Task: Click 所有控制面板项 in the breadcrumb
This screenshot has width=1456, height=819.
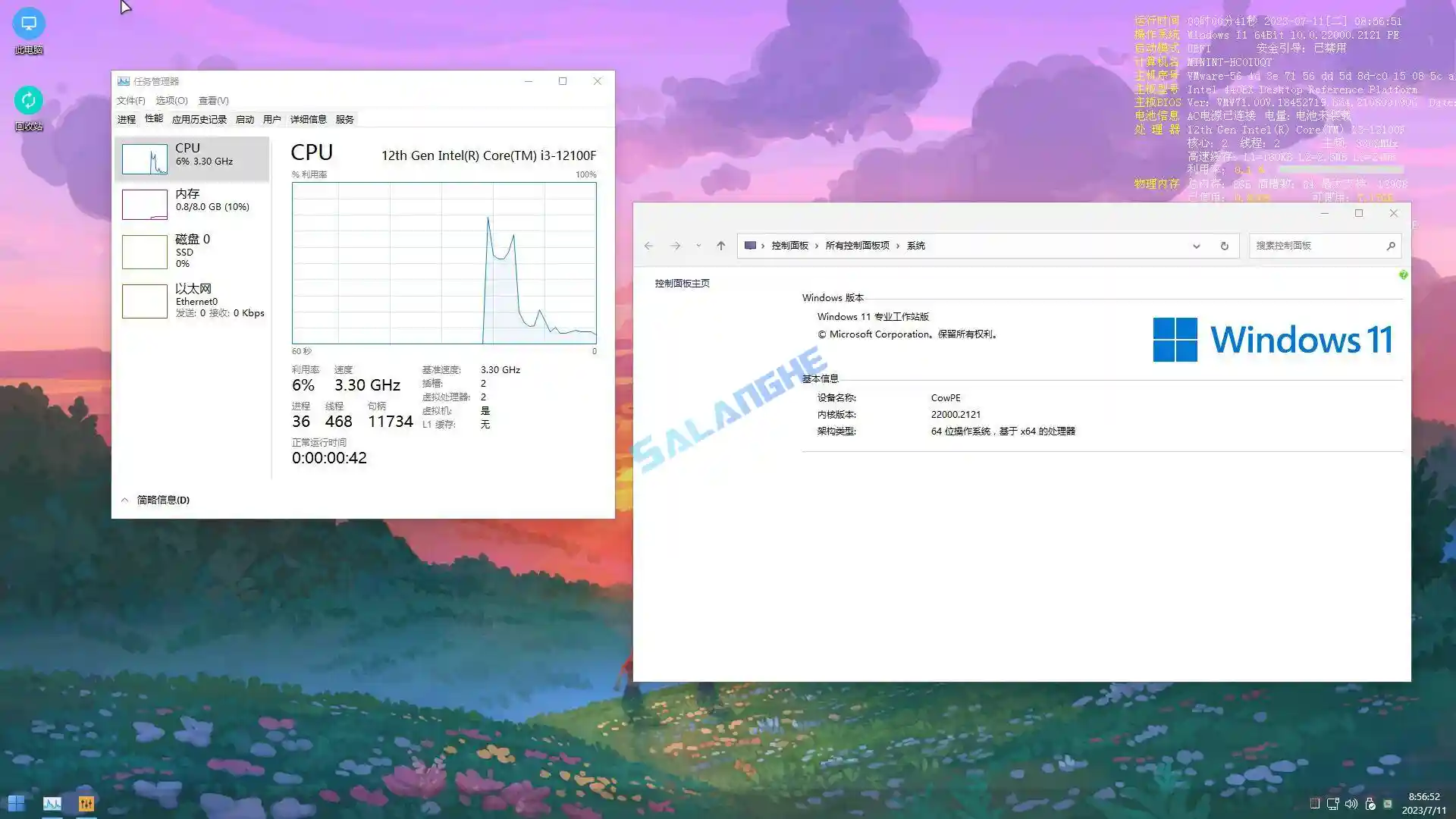Action: (857, 246)
